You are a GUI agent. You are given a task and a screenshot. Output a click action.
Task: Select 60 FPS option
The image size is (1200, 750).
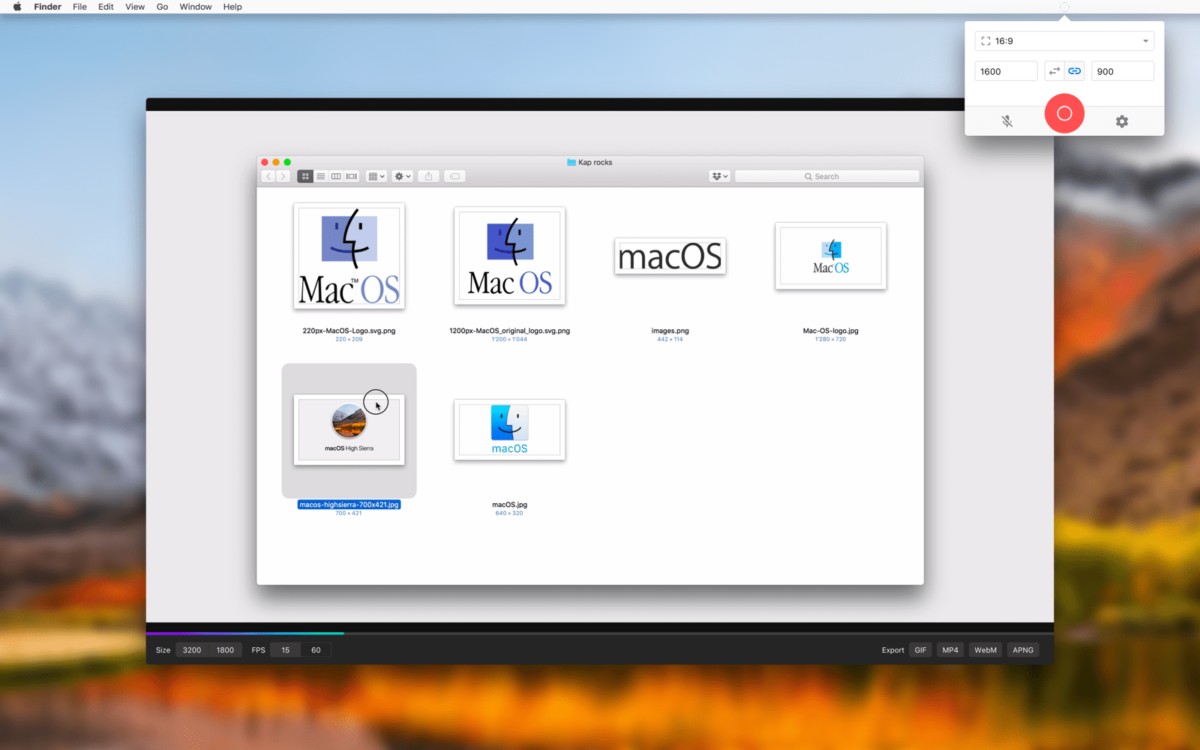[316, 650]
